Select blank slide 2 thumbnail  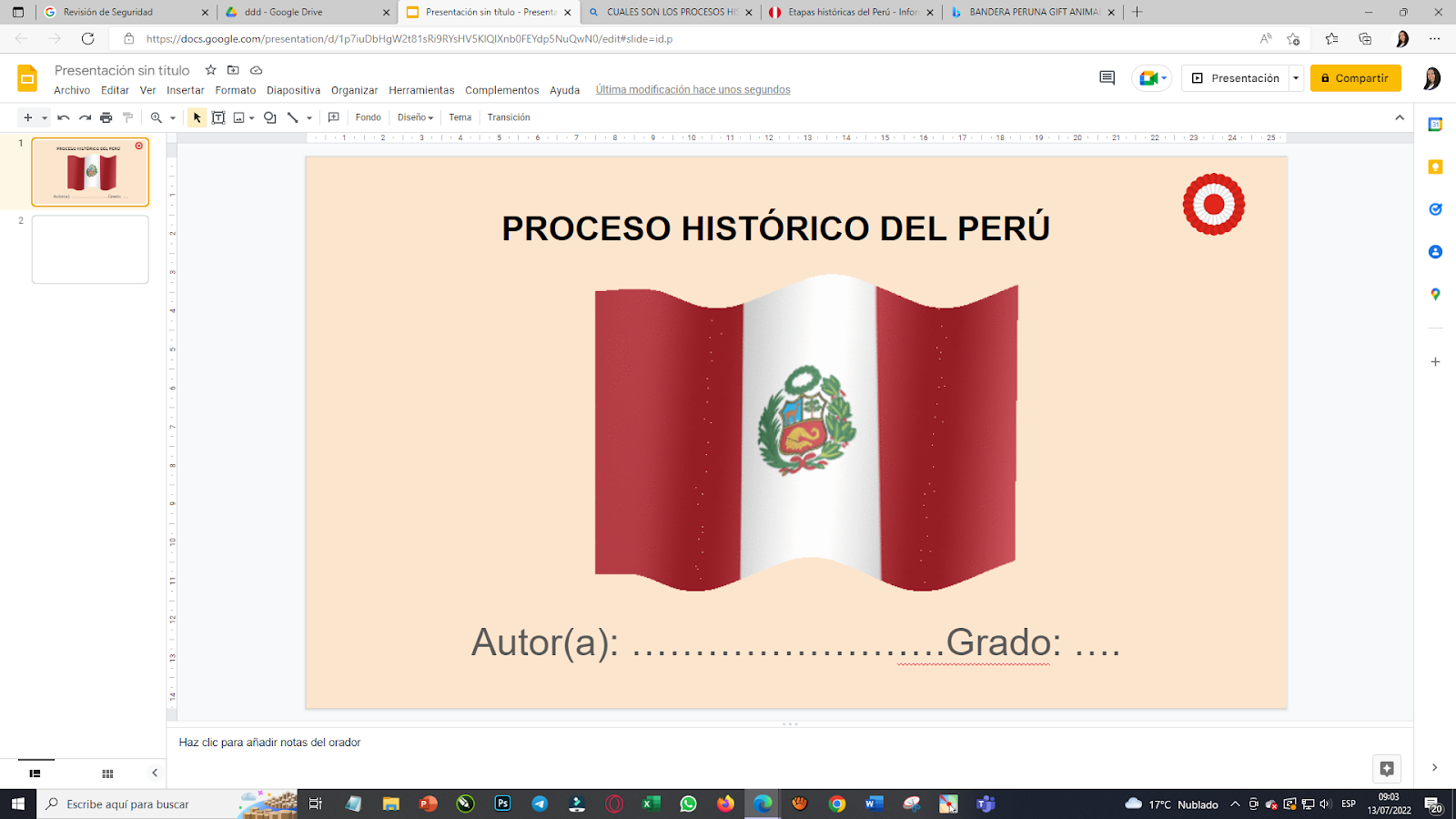click(x=90, y=249)
